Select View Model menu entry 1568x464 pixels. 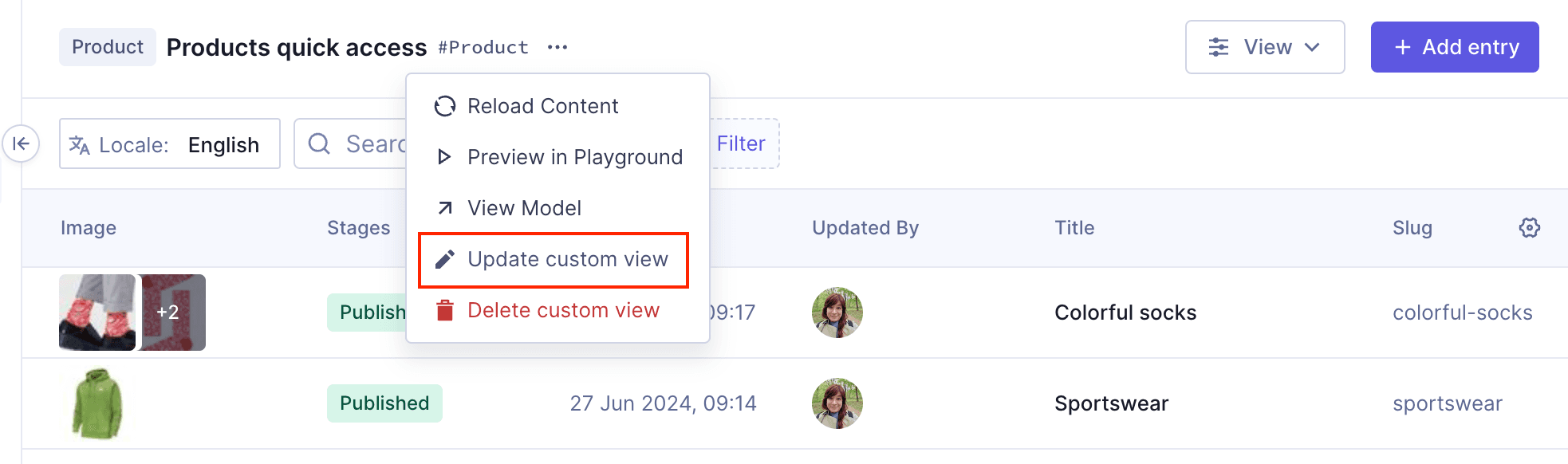click(557, 208)
